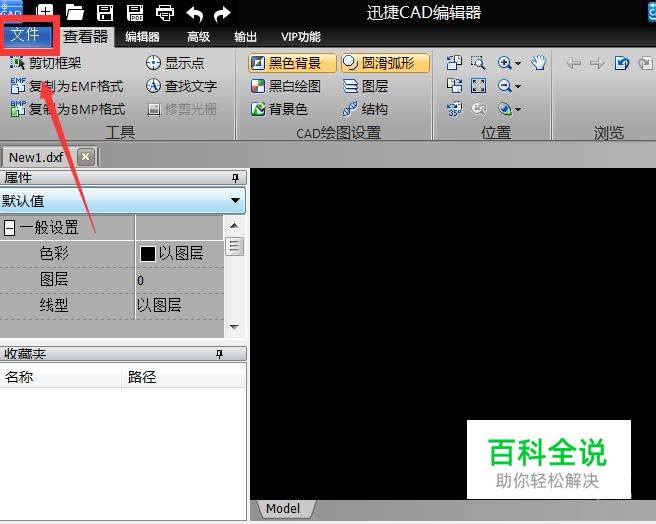This screenshot has width=656, height=524.
Task: Collapse the 一般设置 group
Action: (9, 228)
